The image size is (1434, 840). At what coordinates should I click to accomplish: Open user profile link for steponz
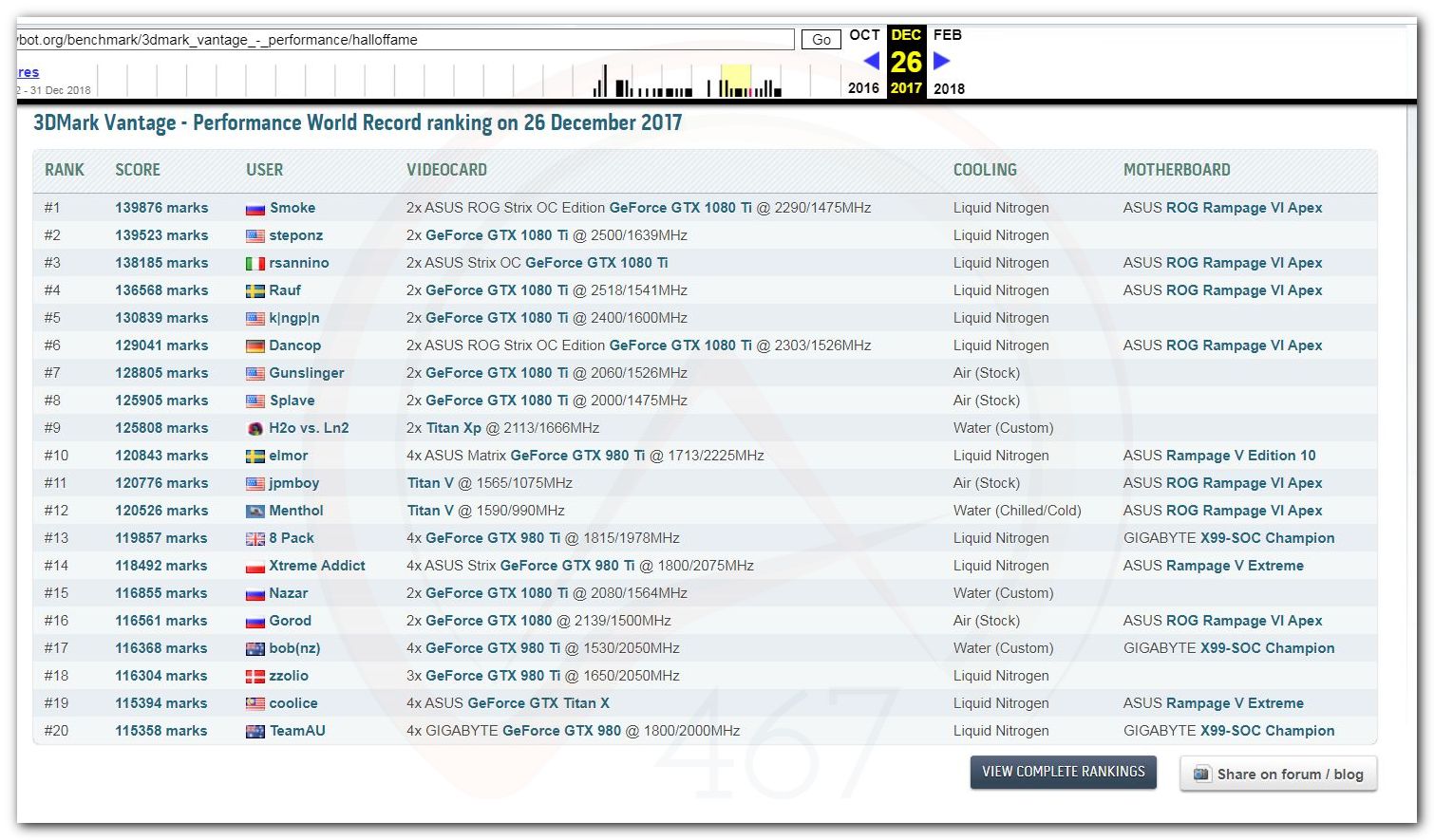pyautogui.click(x=296, y=235)
